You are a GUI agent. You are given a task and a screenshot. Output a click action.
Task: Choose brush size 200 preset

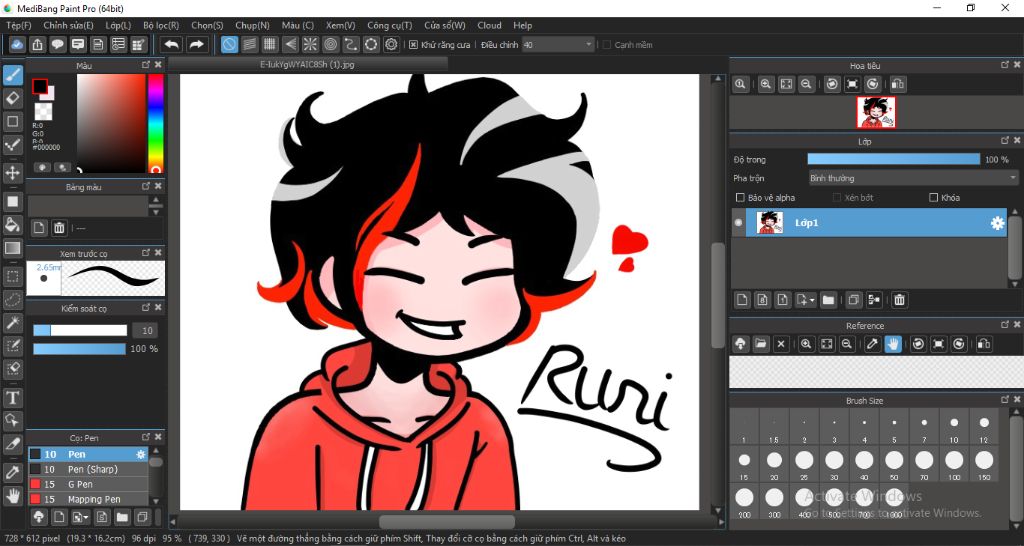pos(744,502)
